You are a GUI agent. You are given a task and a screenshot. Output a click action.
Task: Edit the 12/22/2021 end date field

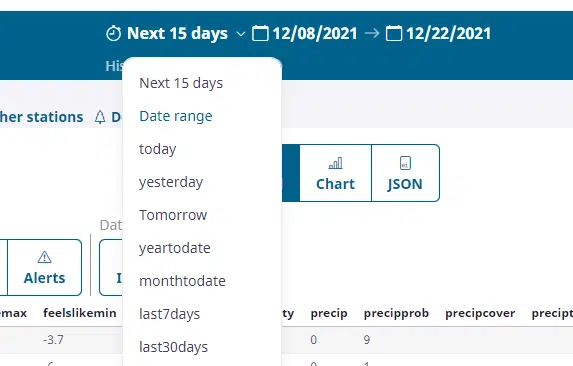[x=448, y=34]
